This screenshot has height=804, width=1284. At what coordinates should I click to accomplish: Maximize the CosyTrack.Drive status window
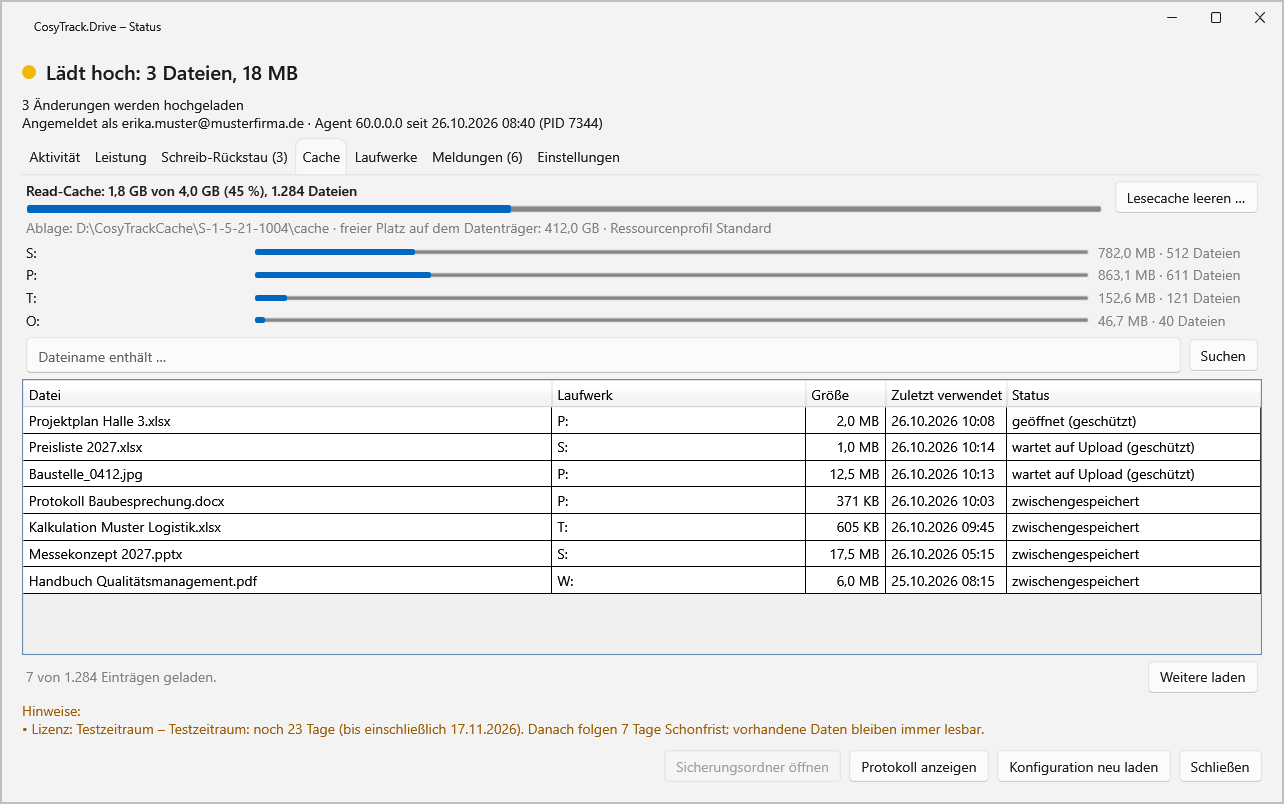[x=1216, y=18]
